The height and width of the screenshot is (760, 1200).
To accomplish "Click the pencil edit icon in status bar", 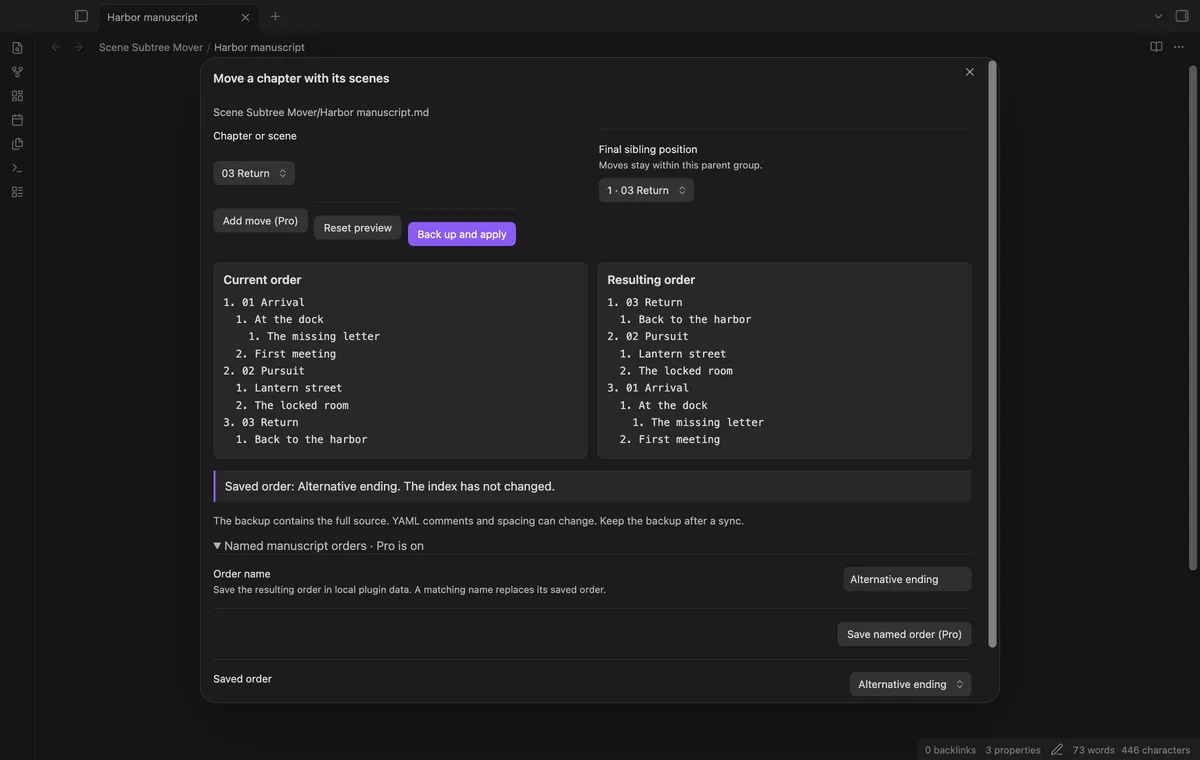I will (1057, 750).
